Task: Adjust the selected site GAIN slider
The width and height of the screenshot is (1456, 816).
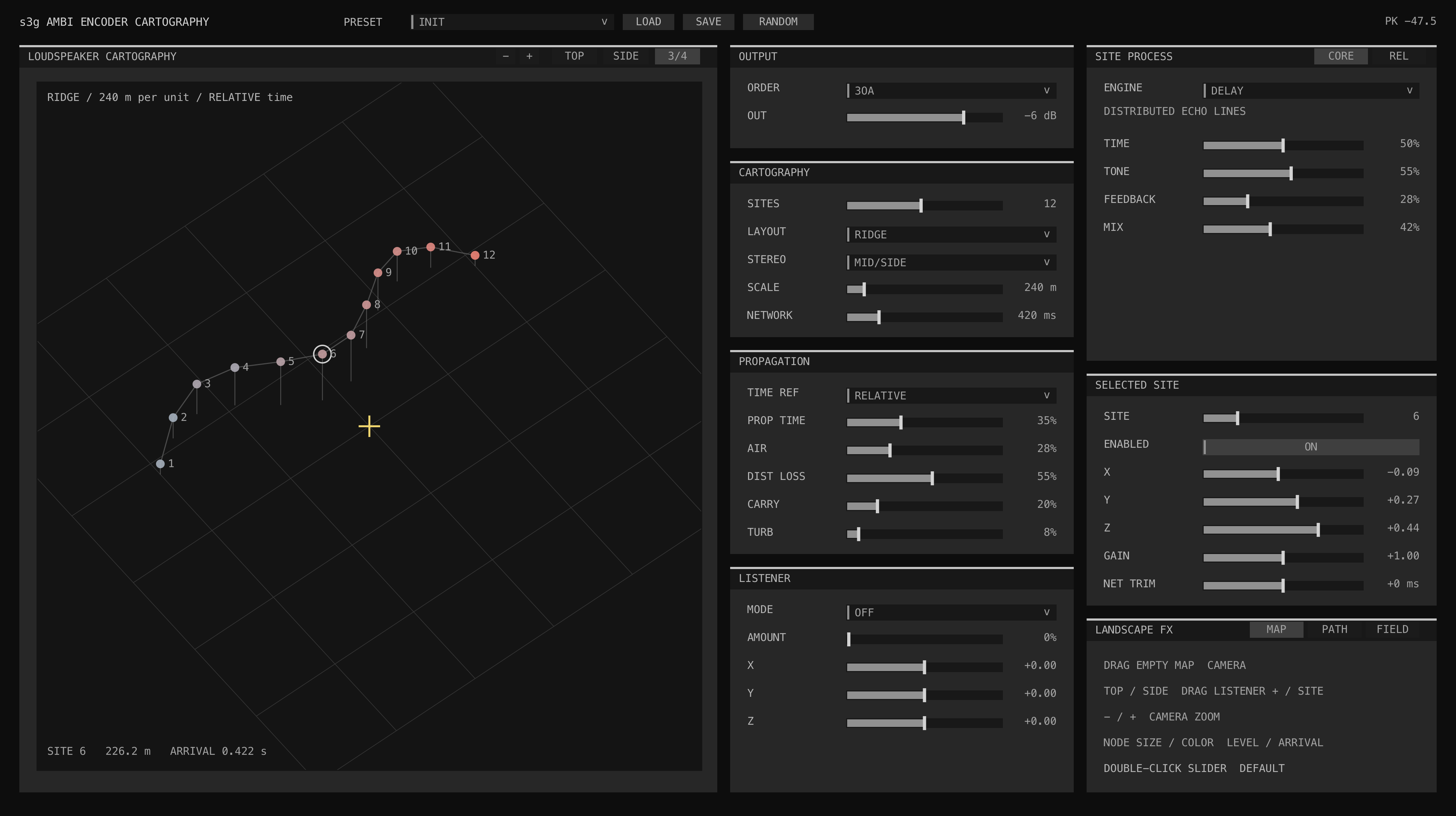Action: 1283,558
